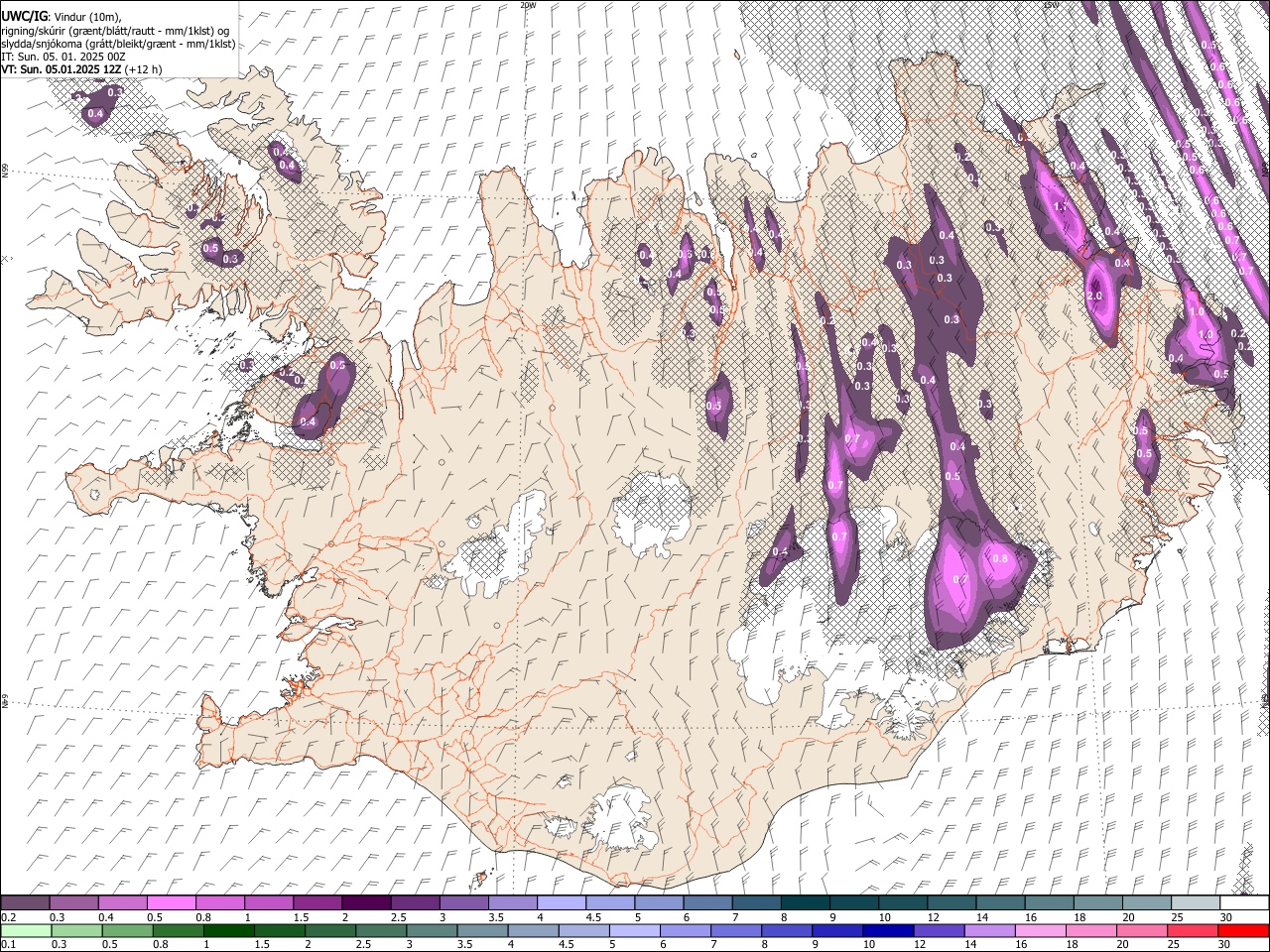Screen dimensions: 1270x952
Task: Click the '12' label in lower legend row
Action: point(919,944)
